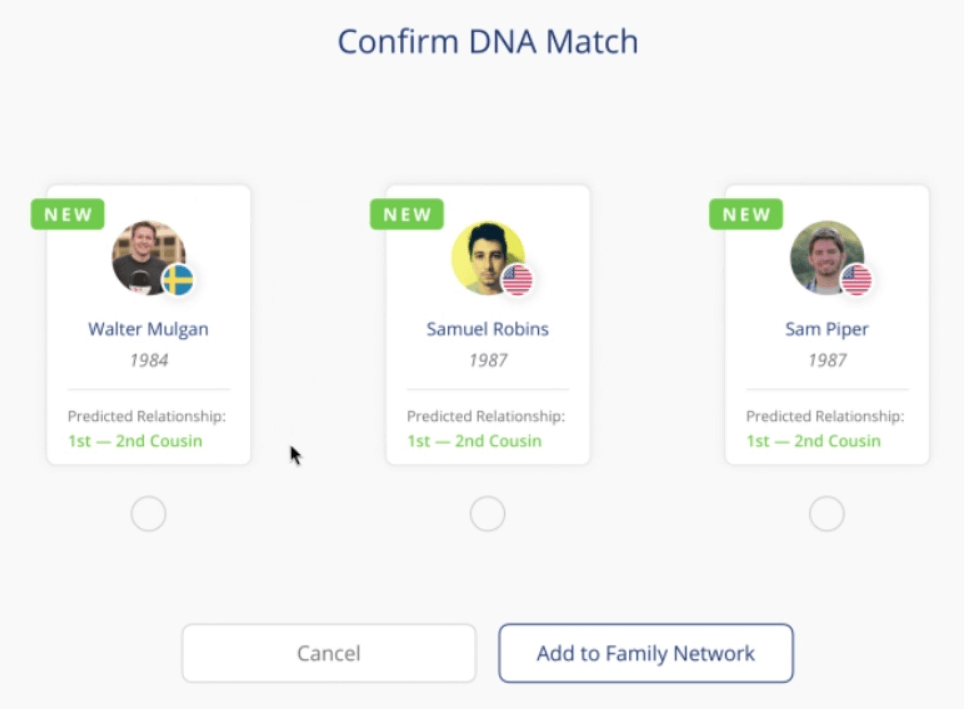964x709 pixels.
Task: Select the radio button under Sam Piper
Action: tap(826, 513)
